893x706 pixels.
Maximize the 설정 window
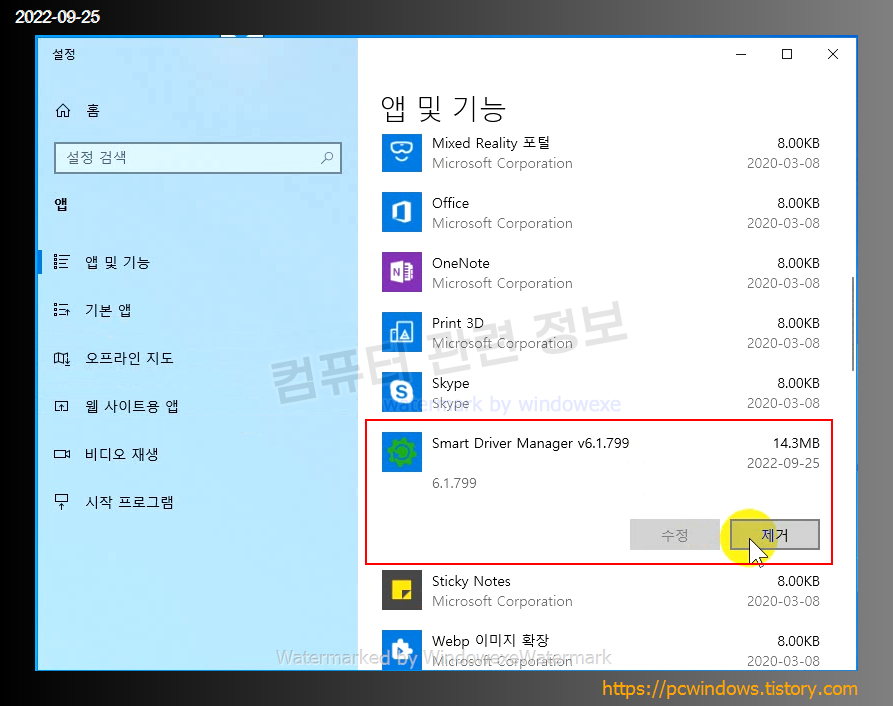(787, 54)
